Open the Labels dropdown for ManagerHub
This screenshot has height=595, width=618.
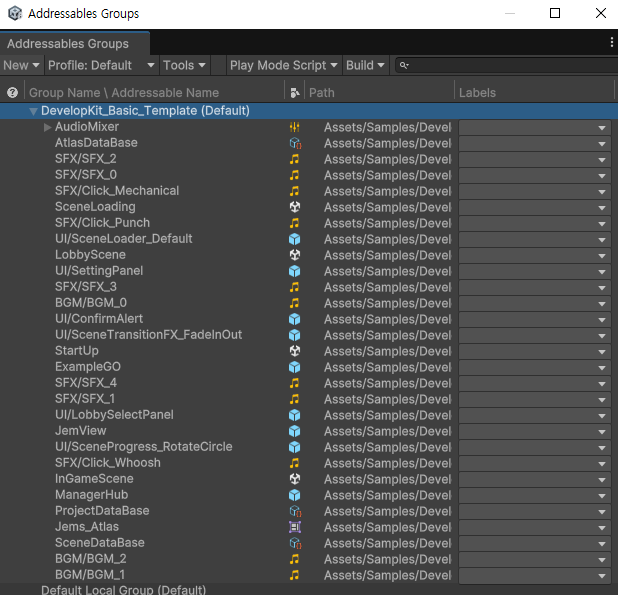pyautogui.click(x=535, y=495)
